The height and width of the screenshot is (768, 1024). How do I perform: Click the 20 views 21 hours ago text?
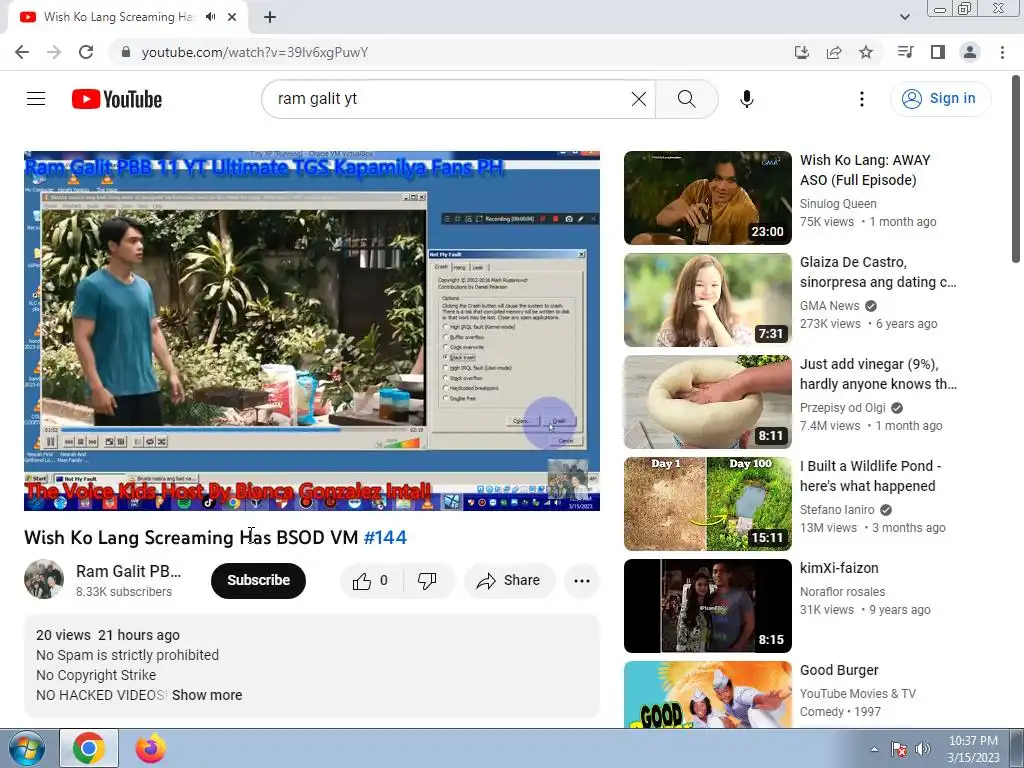click(108, 635)
